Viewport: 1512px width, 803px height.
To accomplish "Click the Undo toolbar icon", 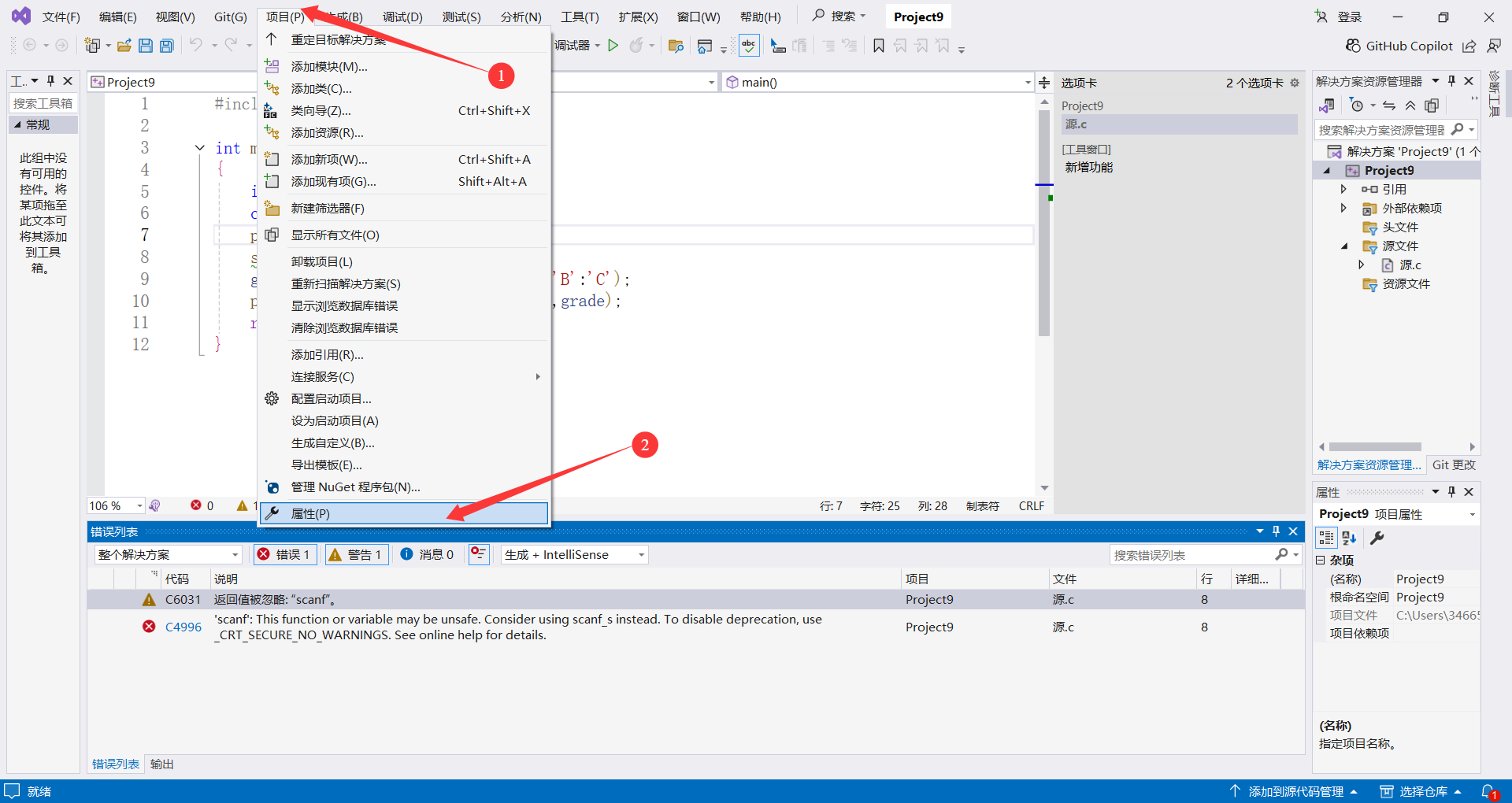I will click(196, 45).
